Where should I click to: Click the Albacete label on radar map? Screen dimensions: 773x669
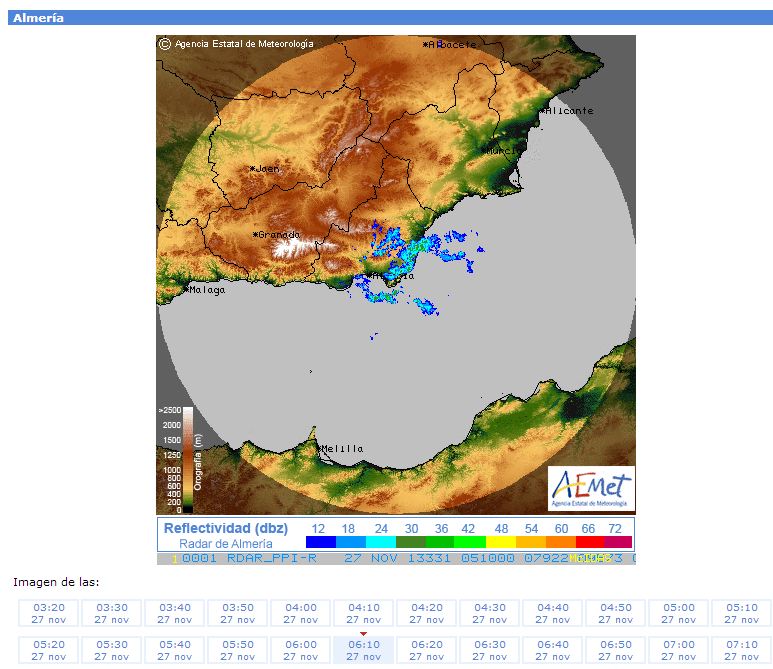tap(450, 44)
